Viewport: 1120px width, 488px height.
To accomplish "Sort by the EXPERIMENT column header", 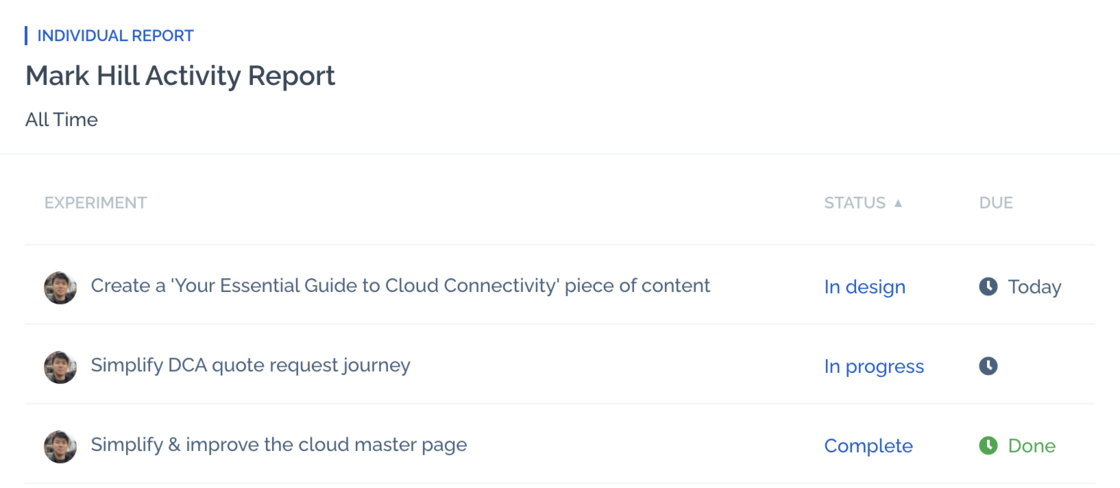I will [x=96, y=203].
